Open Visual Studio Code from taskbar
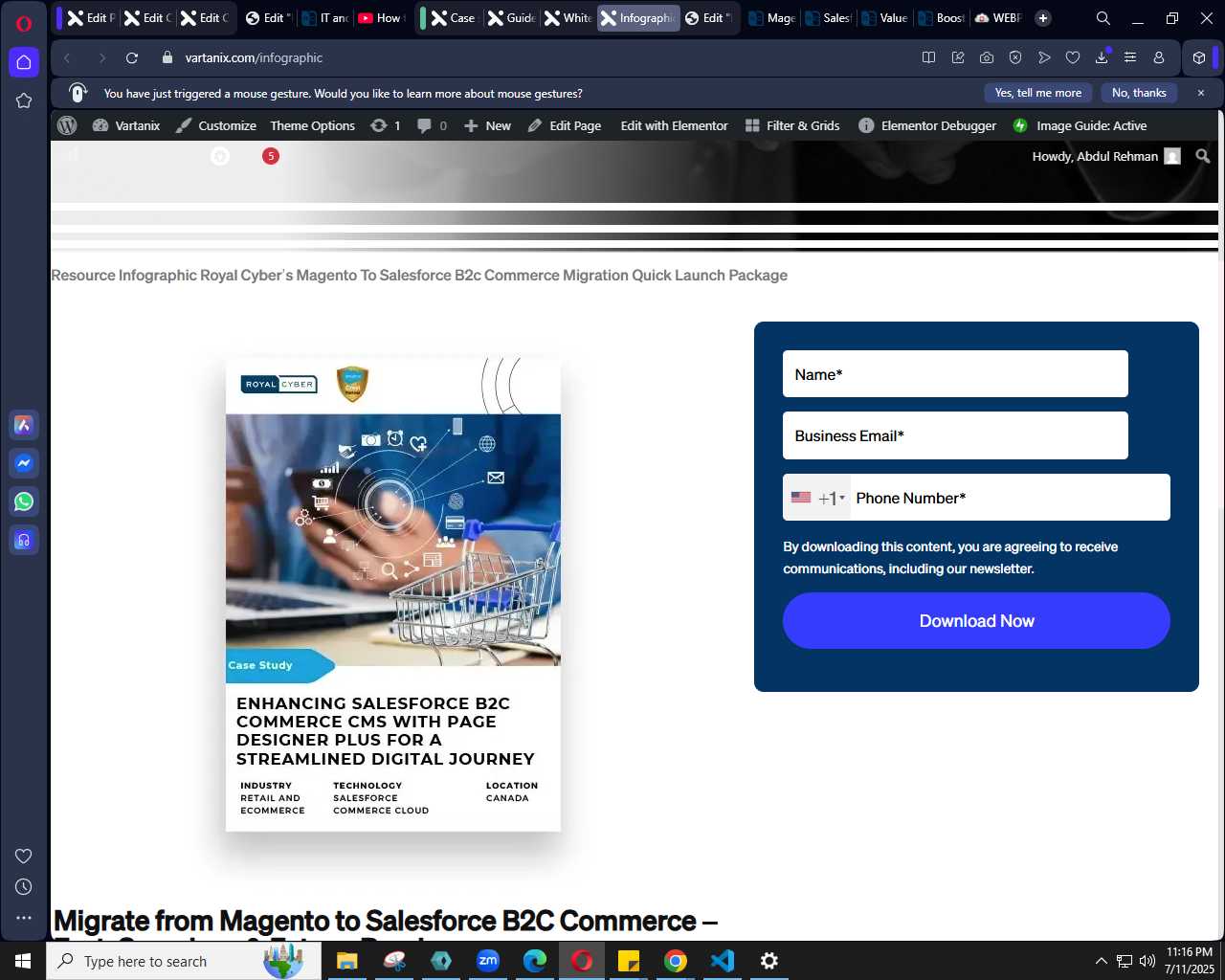 pyautogui.click(x=723, y=961)
